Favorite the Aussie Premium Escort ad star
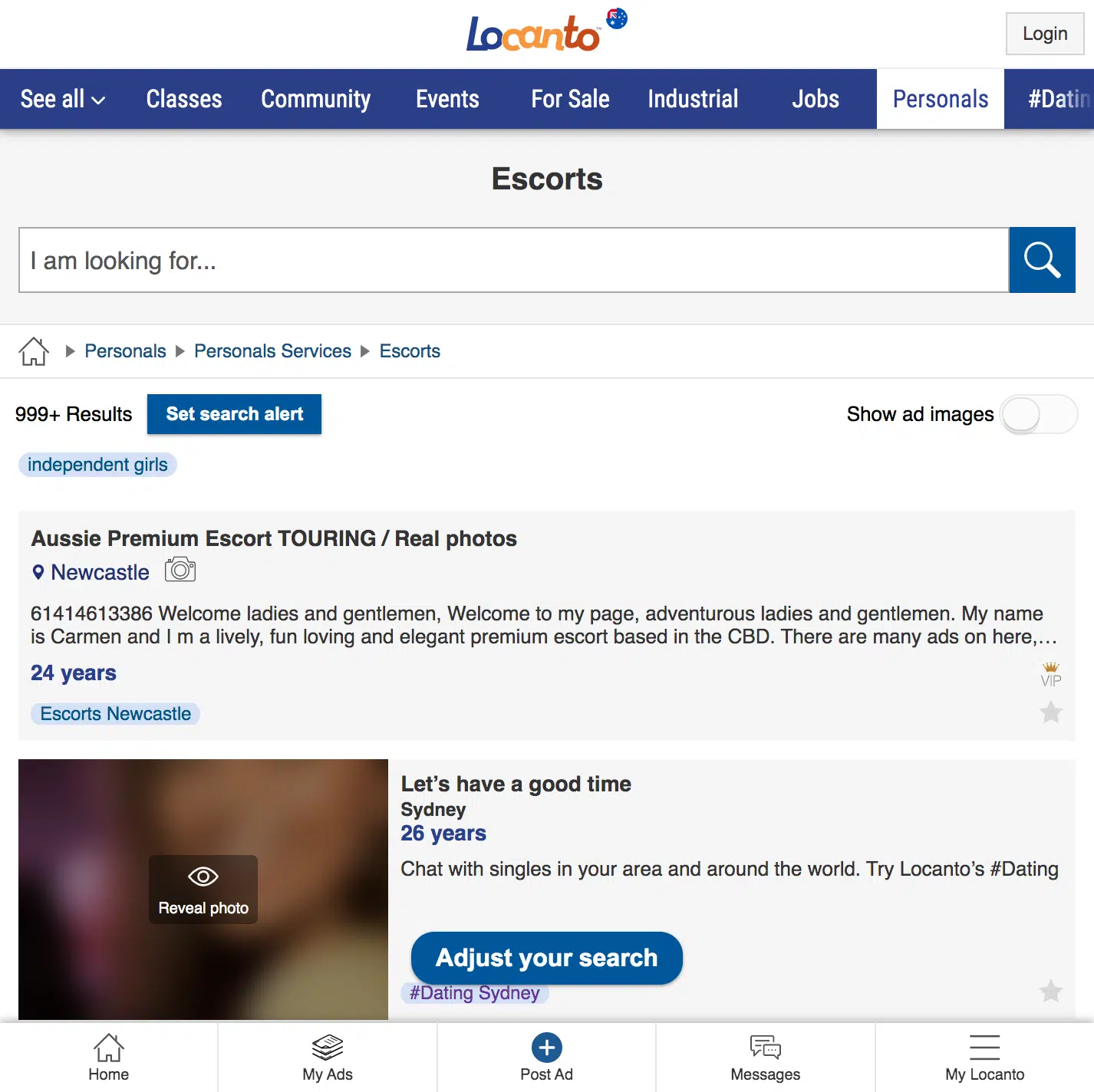Image resolution: width=1094 pixels, height=1092 pixels. pos(1051,712)
